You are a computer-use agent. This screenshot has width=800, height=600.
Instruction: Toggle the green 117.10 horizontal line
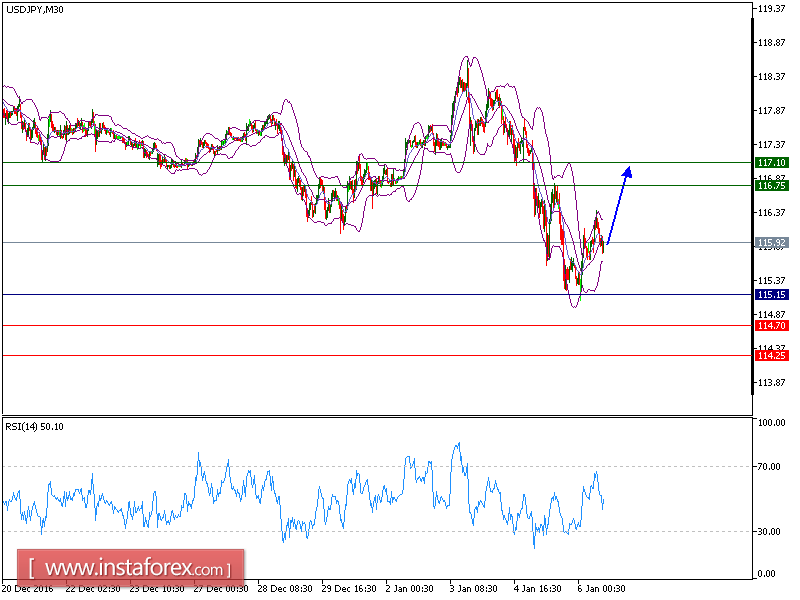(300, 161)
